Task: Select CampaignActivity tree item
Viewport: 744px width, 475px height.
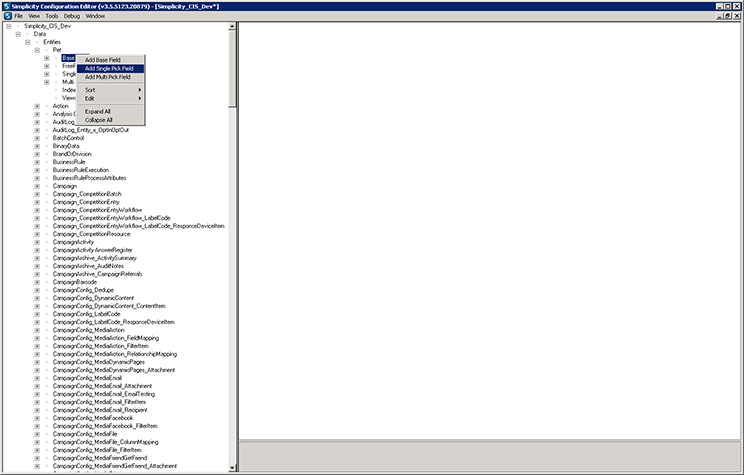Action: pyautogui.click(x=73, y=242)
